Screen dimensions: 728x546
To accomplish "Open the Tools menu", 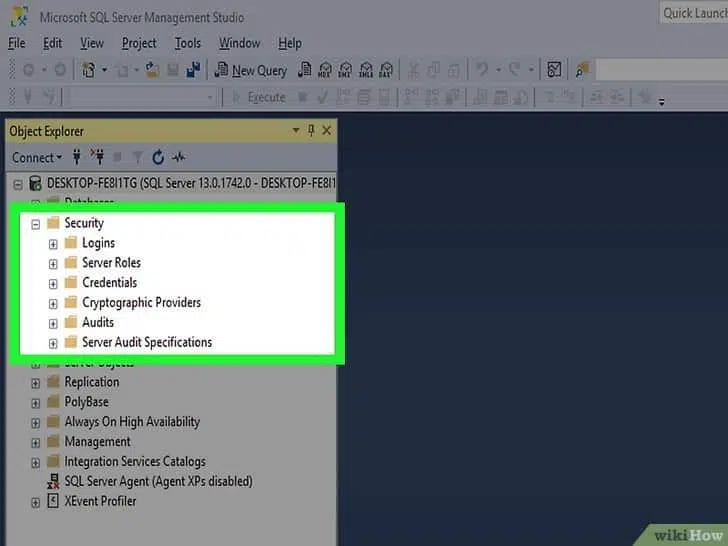I will [187, 43].
